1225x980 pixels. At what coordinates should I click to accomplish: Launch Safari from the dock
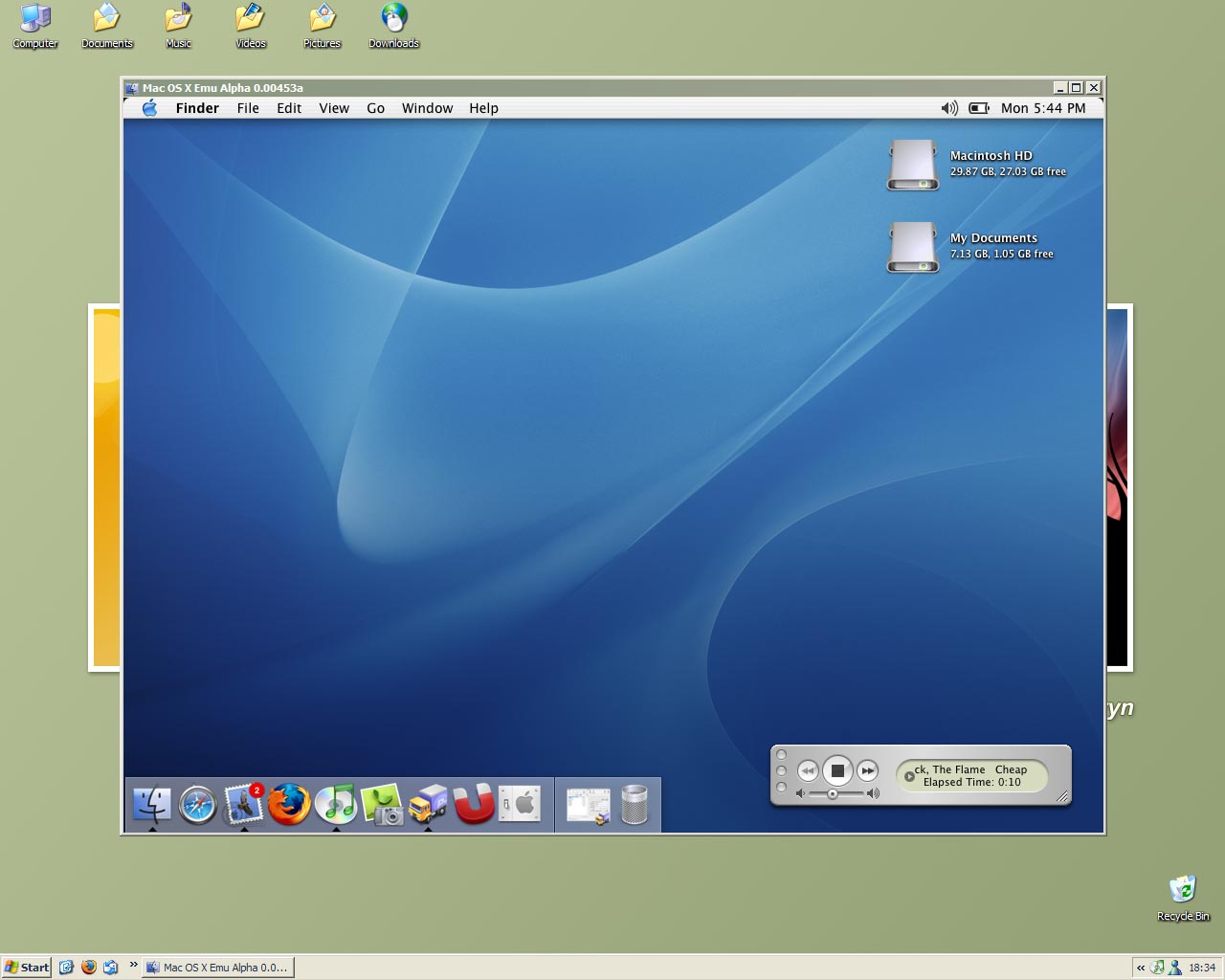198,805
